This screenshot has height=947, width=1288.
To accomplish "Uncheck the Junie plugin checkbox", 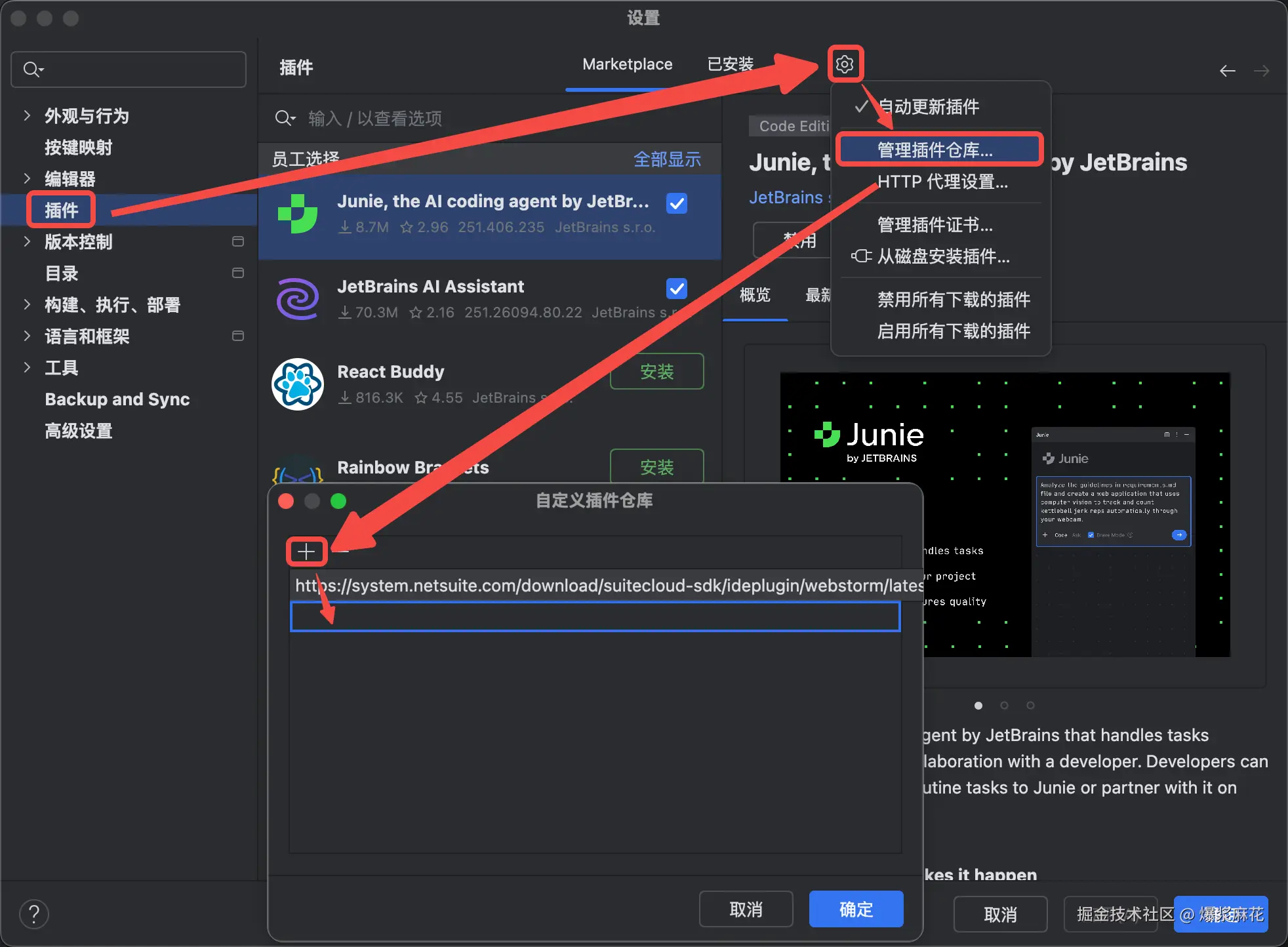I will coord(676,203).
